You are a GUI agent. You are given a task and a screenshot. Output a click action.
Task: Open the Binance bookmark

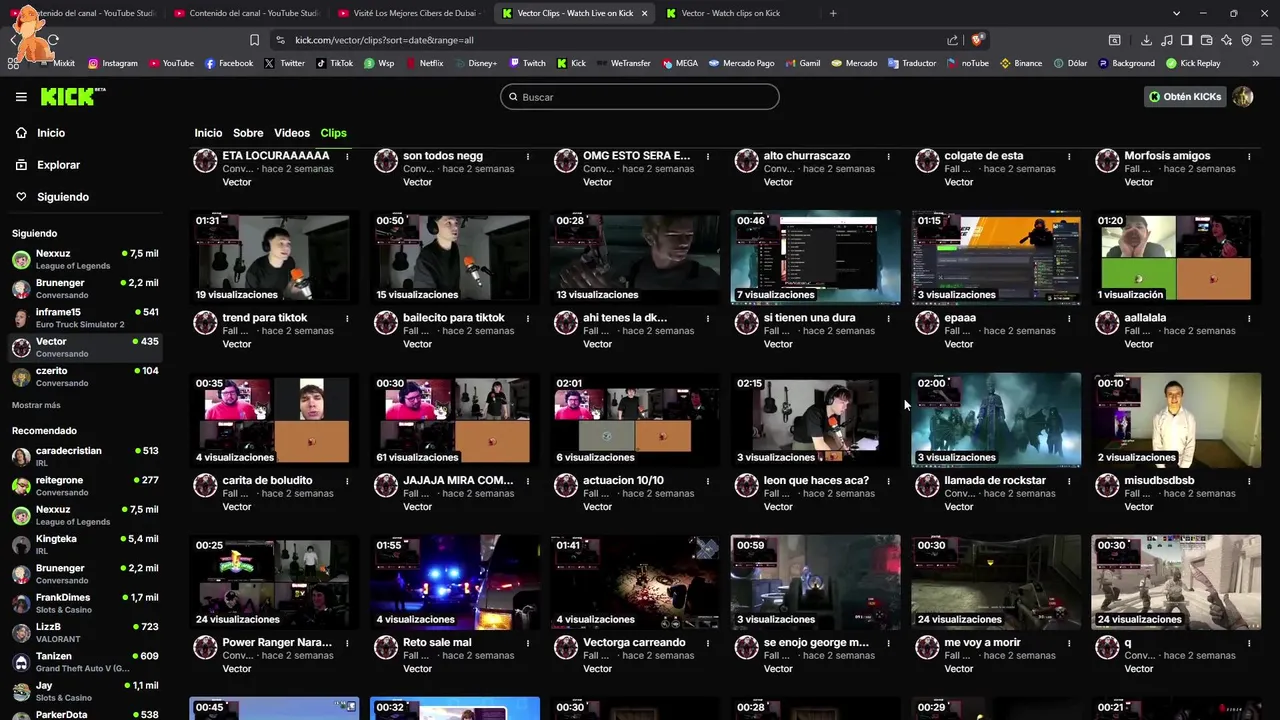point(1021,63)
